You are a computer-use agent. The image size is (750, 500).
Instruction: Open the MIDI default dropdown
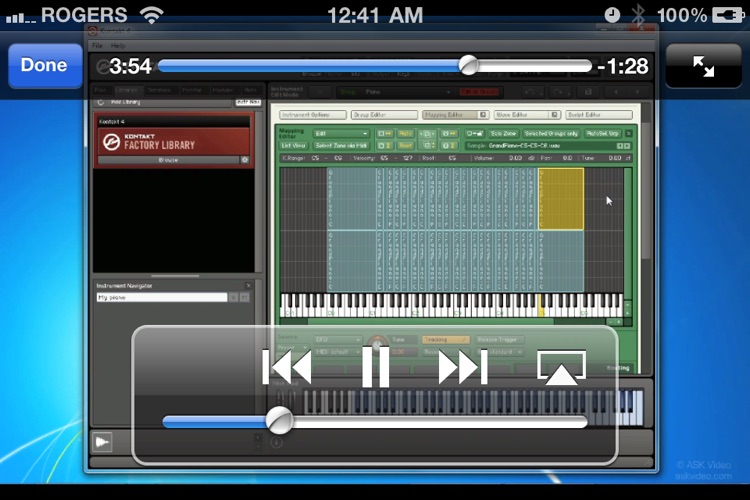[337, 352]
